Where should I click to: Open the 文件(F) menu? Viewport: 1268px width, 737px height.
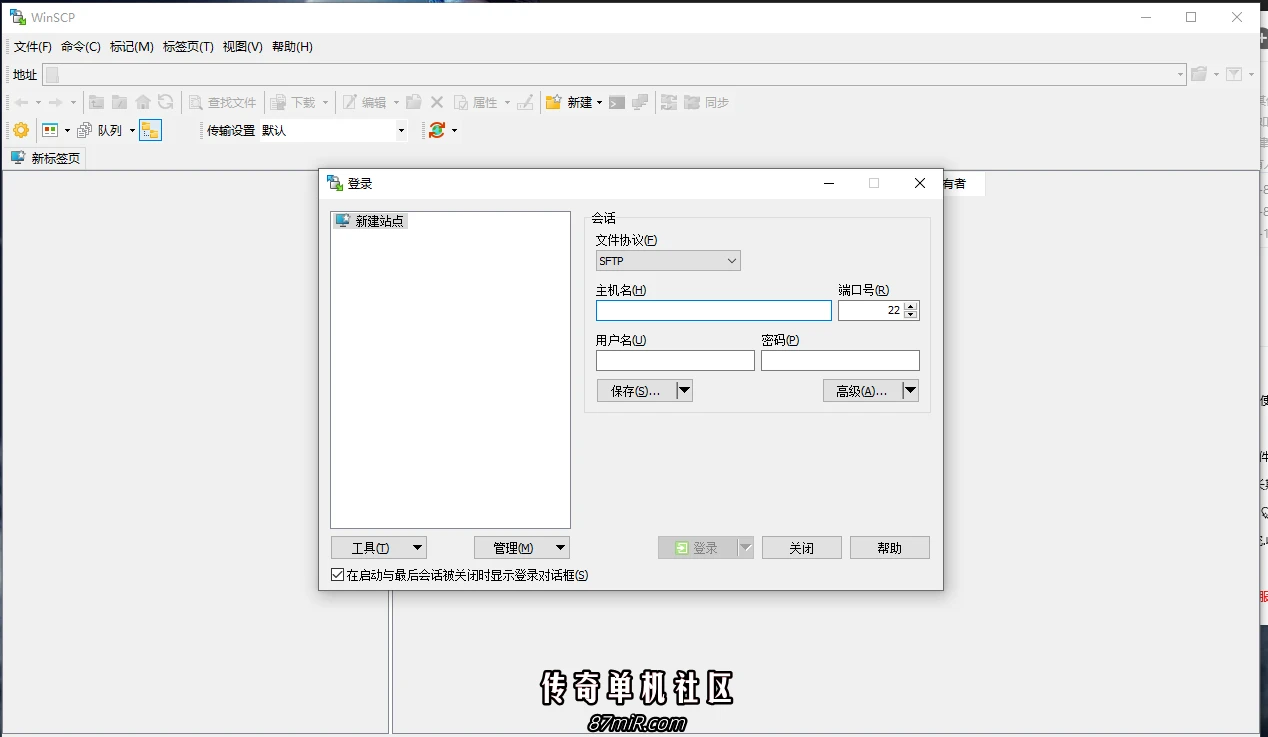click(x=33, y=47)
